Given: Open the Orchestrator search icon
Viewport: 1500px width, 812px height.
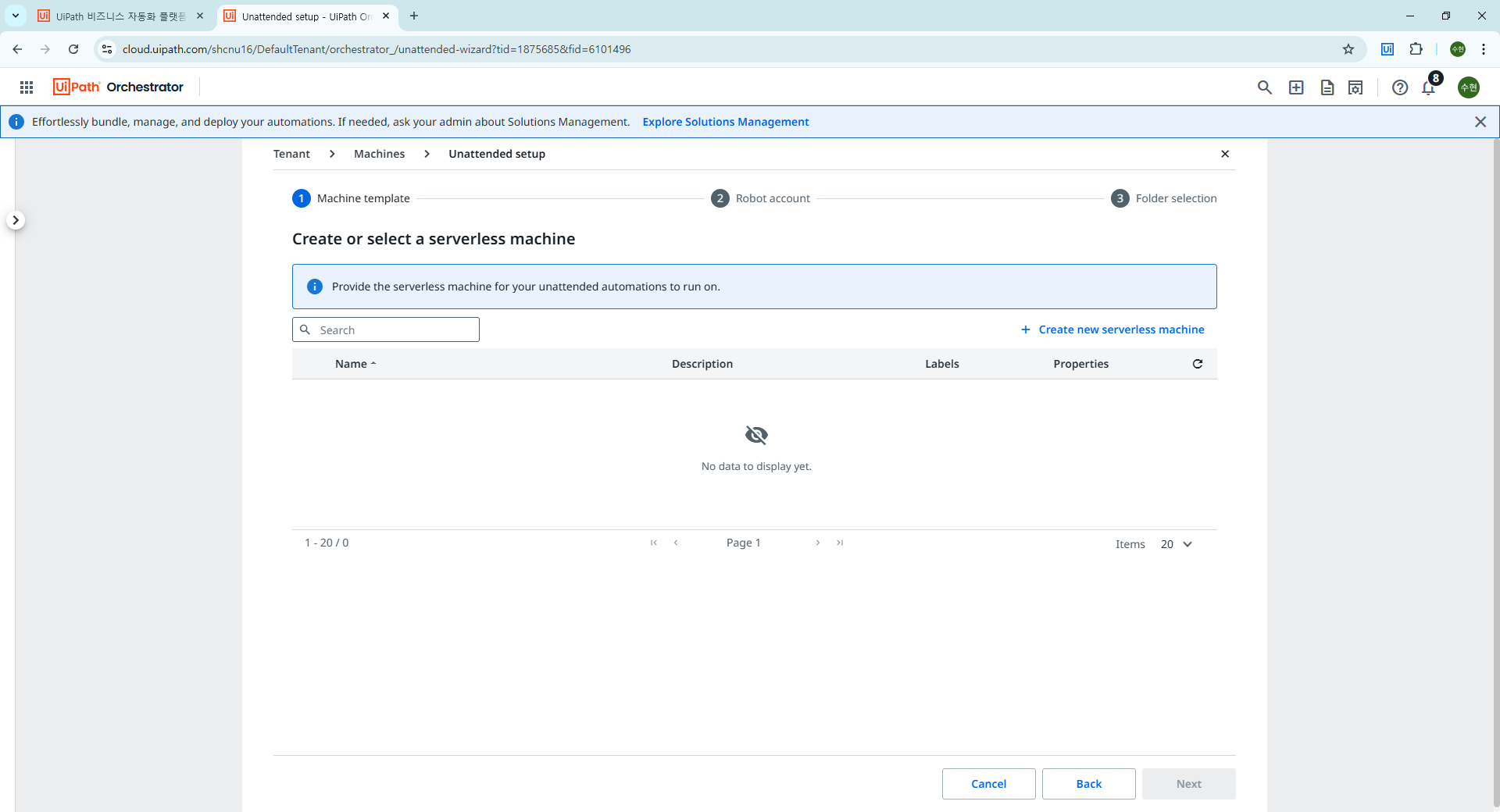Looking at the screenshot, I should [x=1265, y=87].
